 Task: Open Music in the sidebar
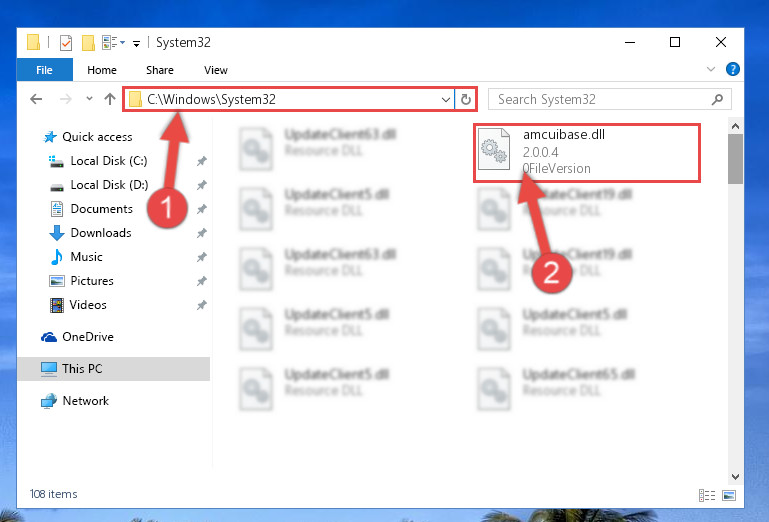tap(86, 257)
